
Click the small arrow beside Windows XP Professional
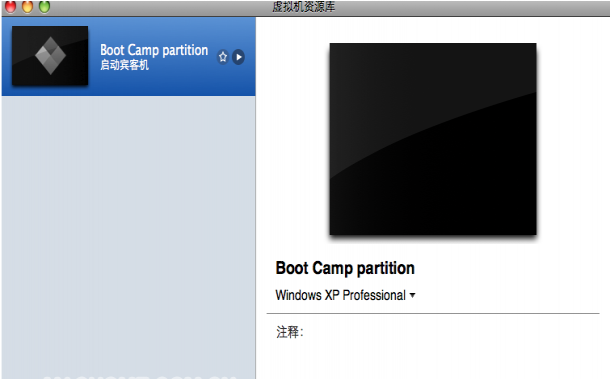point(412,295)
